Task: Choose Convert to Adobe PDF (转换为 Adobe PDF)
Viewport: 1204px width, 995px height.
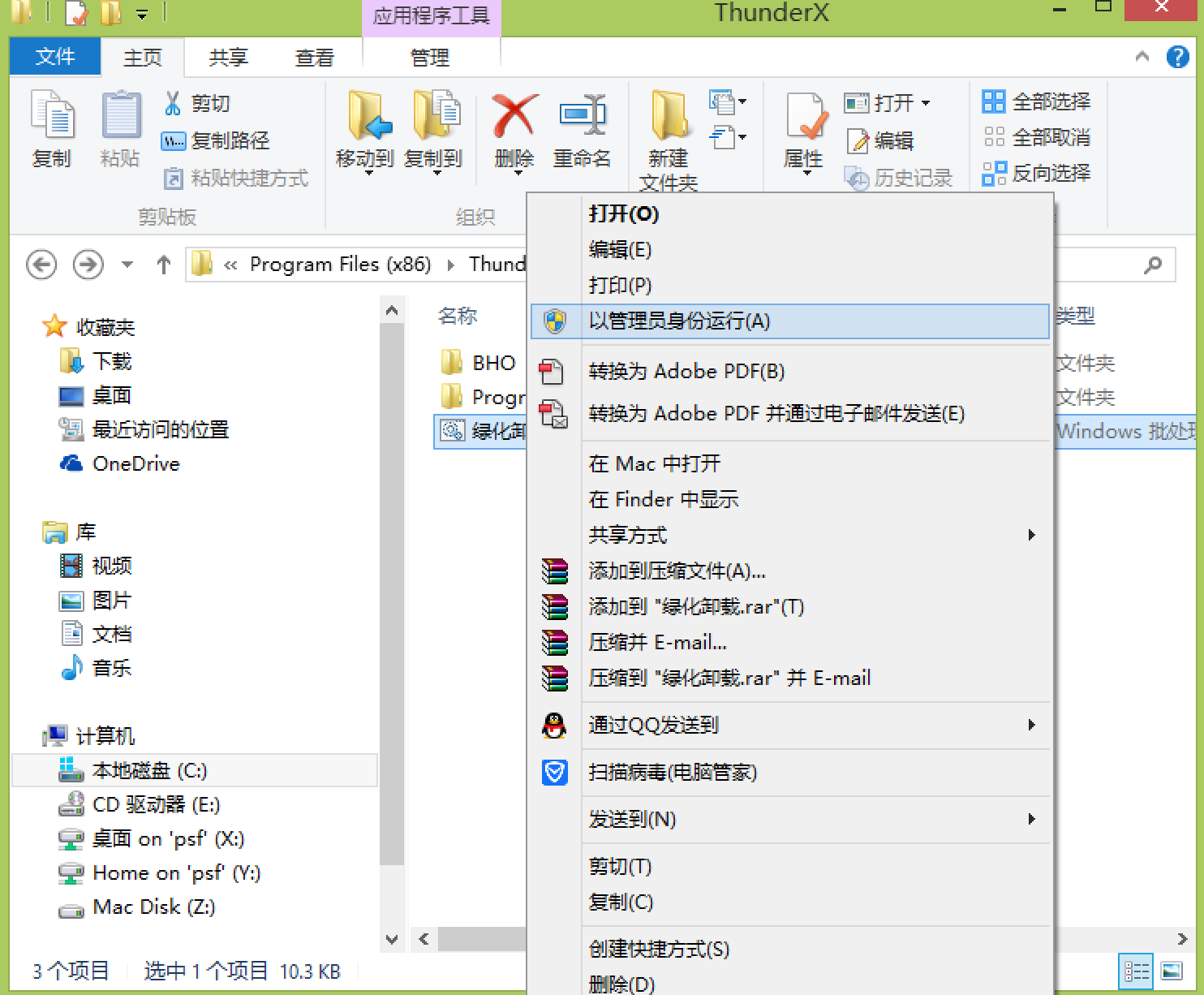Action: [x=790, y=371]
